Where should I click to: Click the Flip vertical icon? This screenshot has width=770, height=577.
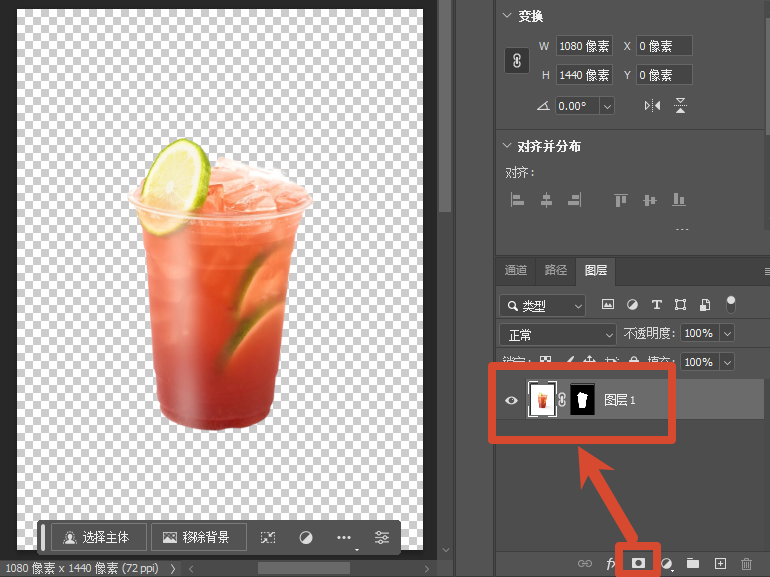pos(680,105)
